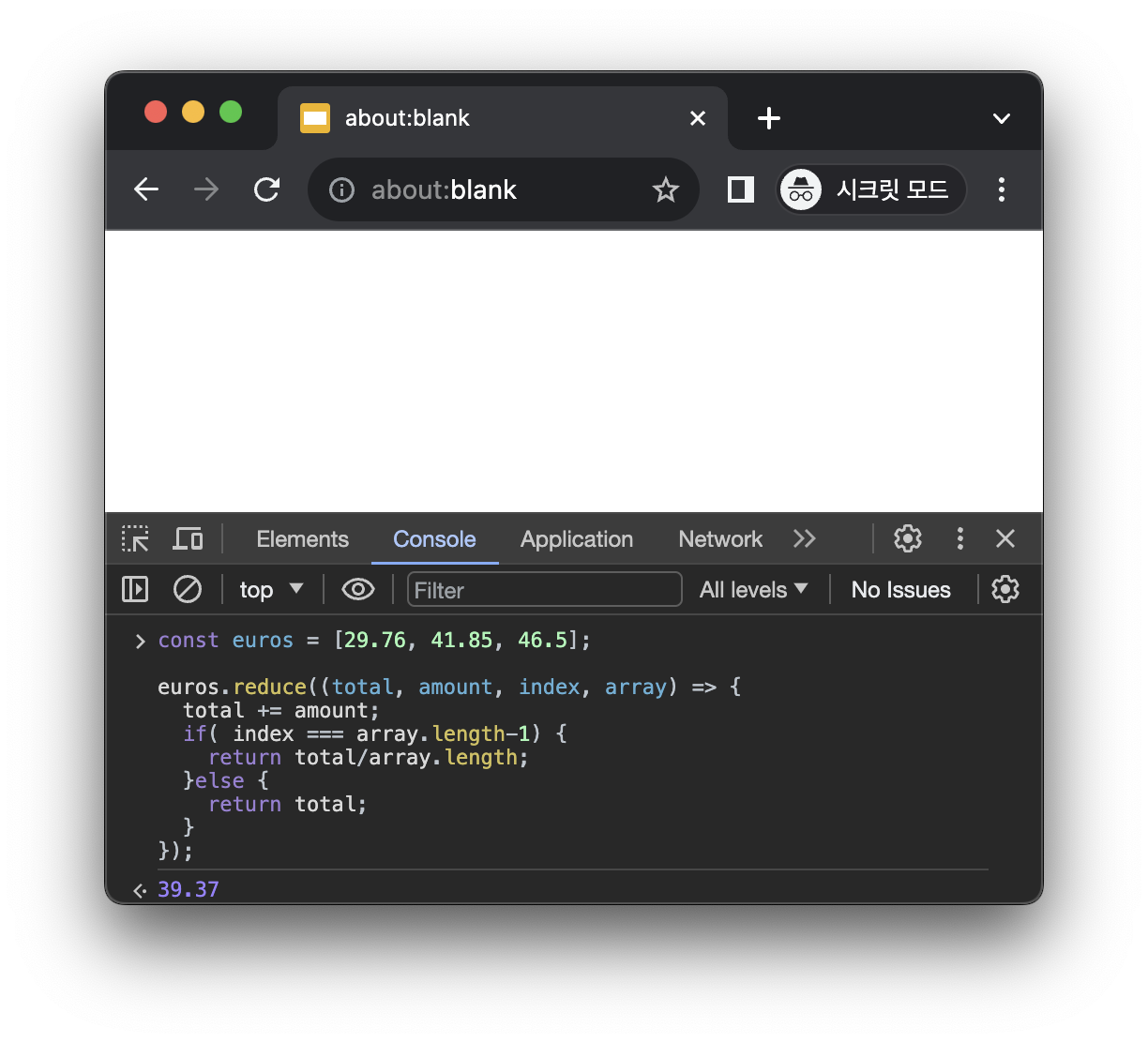Viewport: 1148px width, 1043px height.
Task: Click the forward navigation arrow
Action: pos(206,189)
